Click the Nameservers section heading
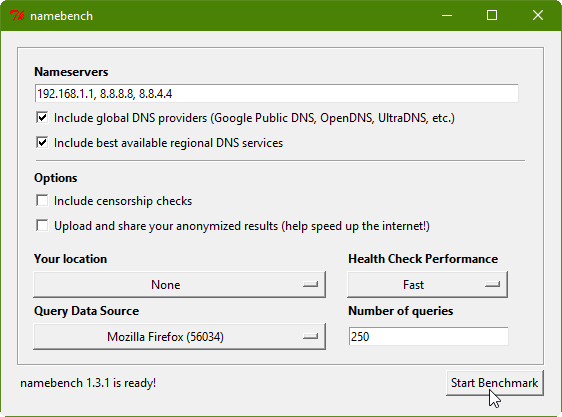 pyautogui.click(x=71, y=72)
